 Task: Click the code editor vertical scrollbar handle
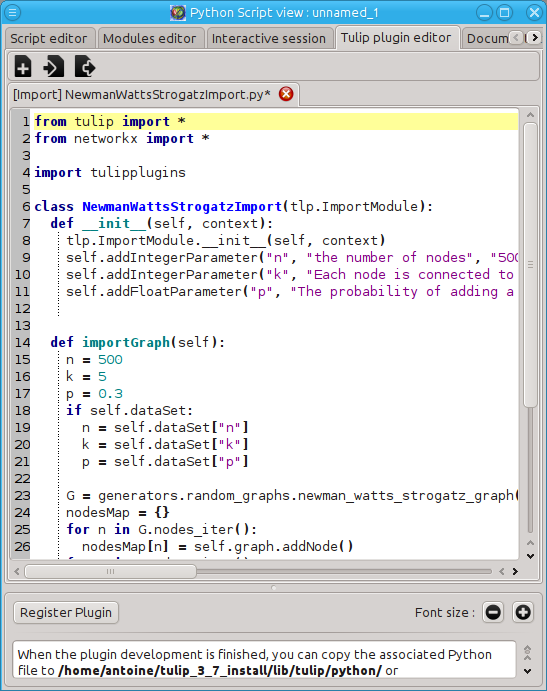(x=530, y=264)
